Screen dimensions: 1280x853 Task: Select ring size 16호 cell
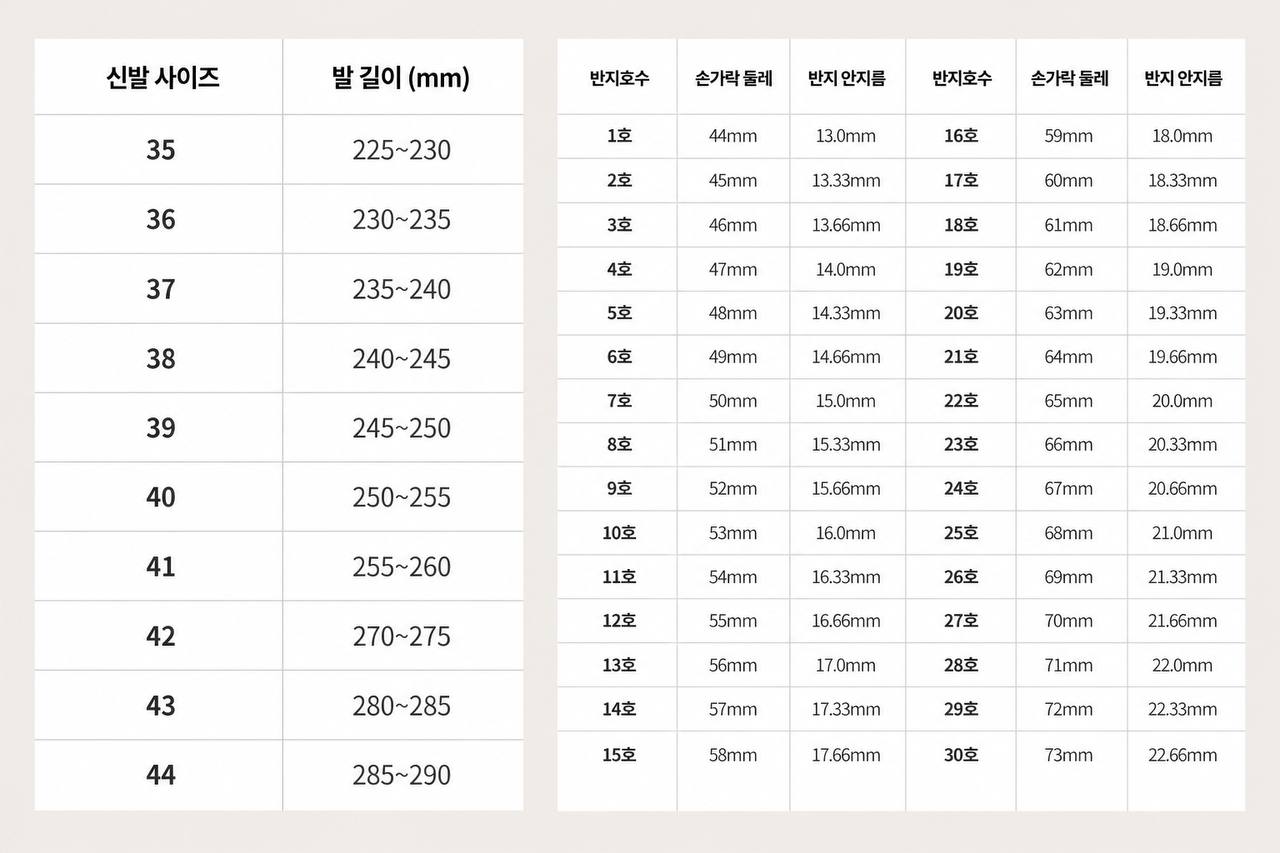(961, 136)
